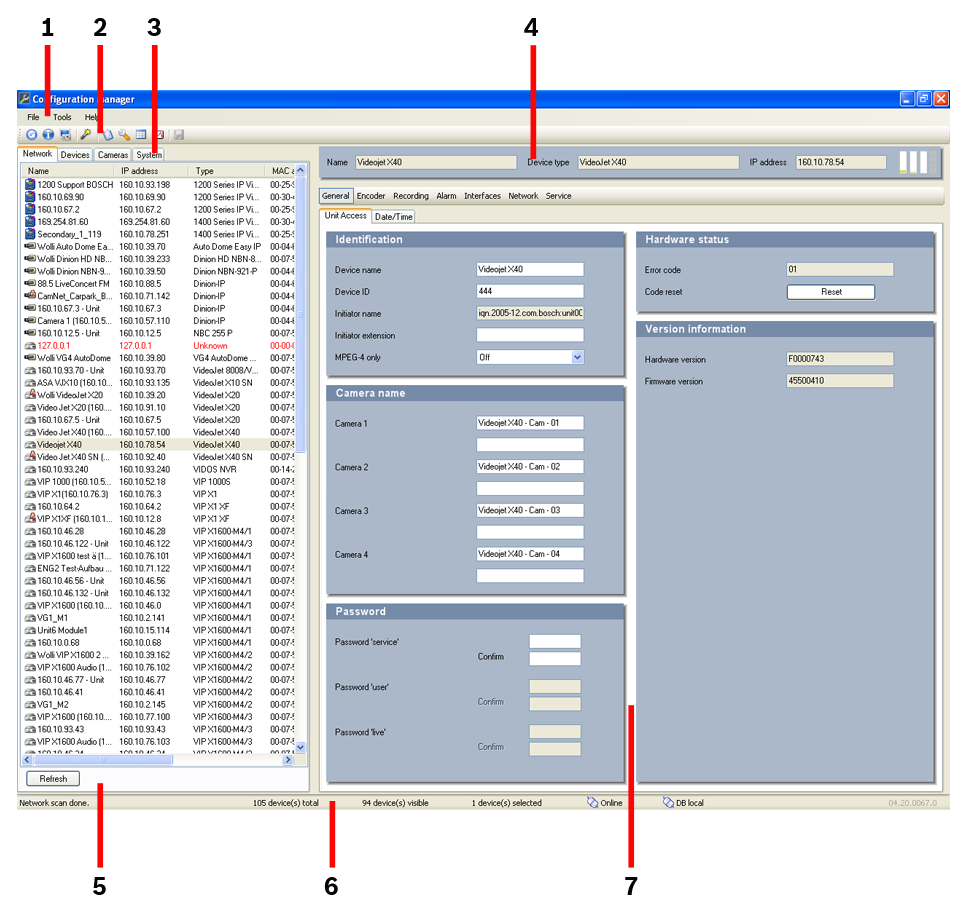Click the Reset error code button

click(831, 292)
